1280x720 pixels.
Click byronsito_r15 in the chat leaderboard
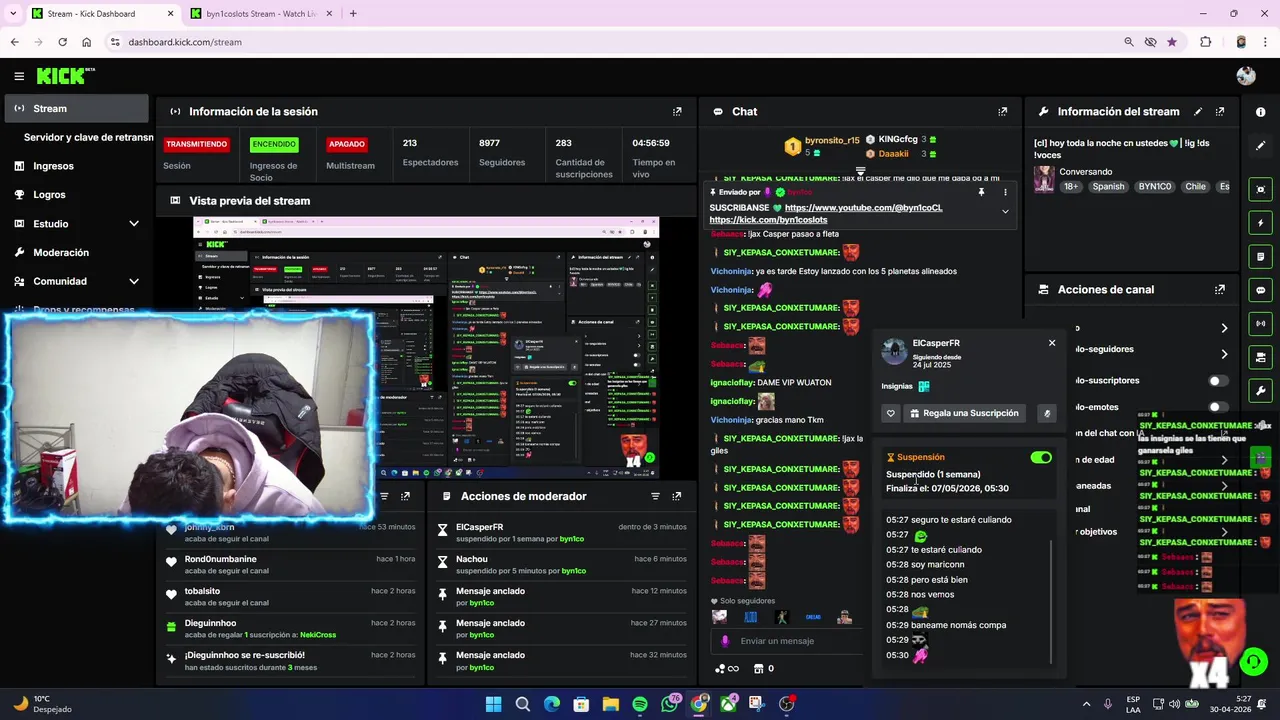pyautogui.click(x=832, y=141)
